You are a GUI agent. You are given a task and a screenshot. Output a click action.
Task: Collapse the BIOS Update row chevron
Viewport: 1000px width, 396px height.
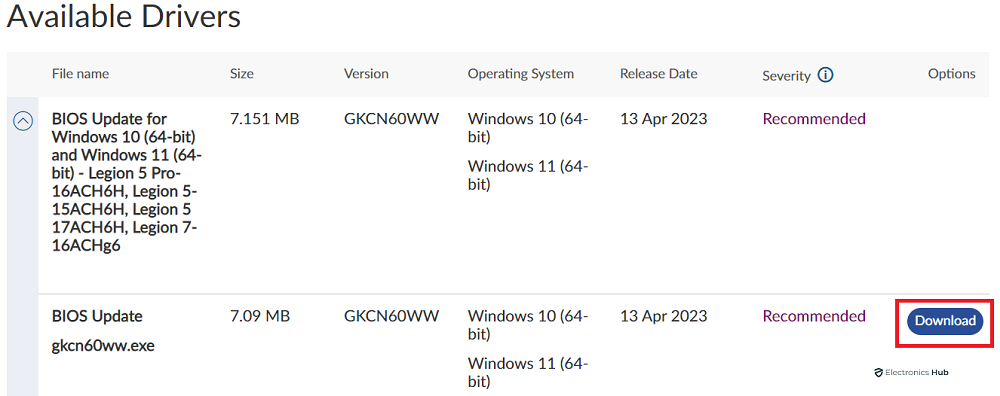pyautogui.click(x=23, y=121)
